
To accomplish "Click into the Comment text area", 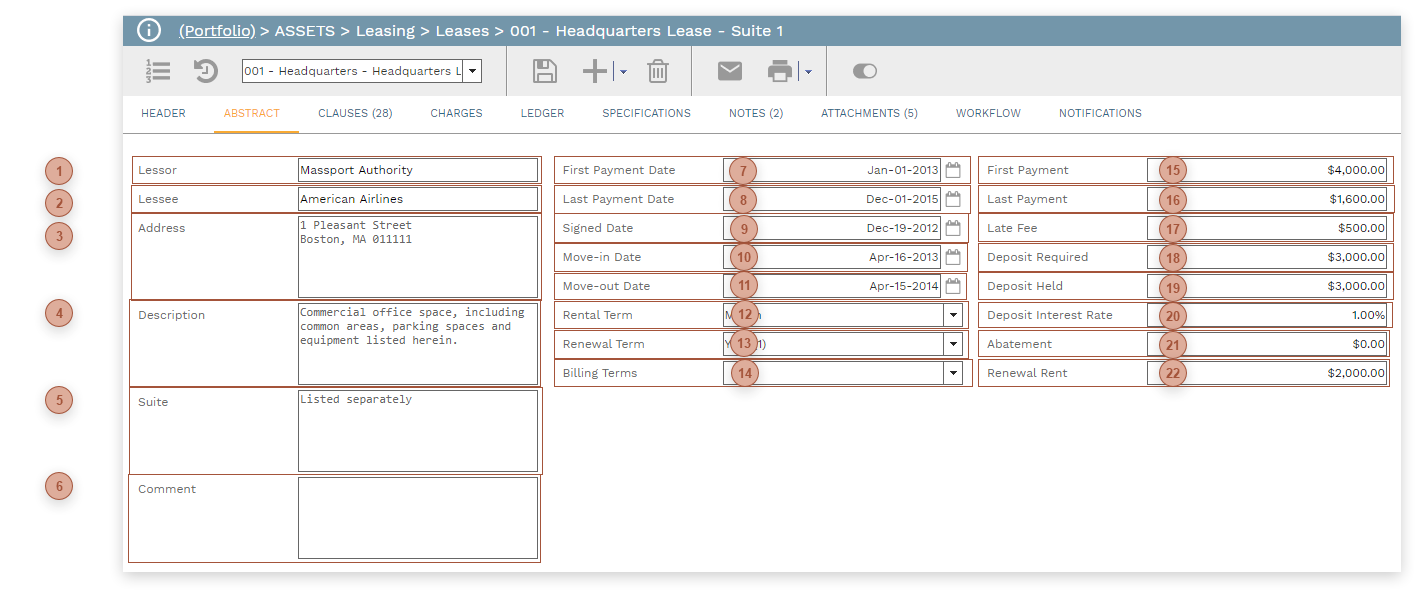I will 417,518.
